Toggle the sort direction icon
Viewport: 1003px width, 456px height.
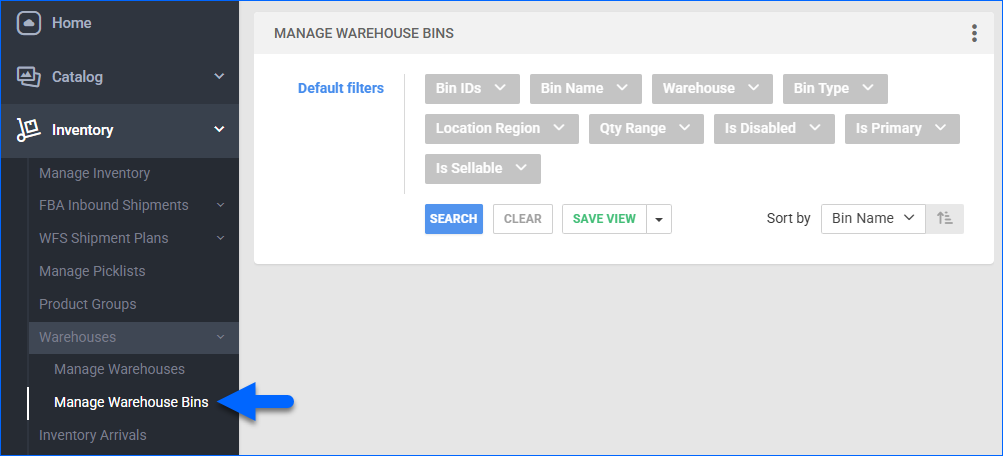coord(945,218)
